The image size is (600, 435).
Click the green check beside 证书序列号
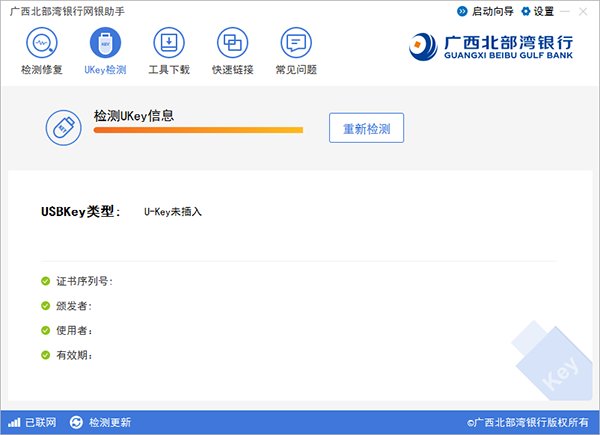46,281
